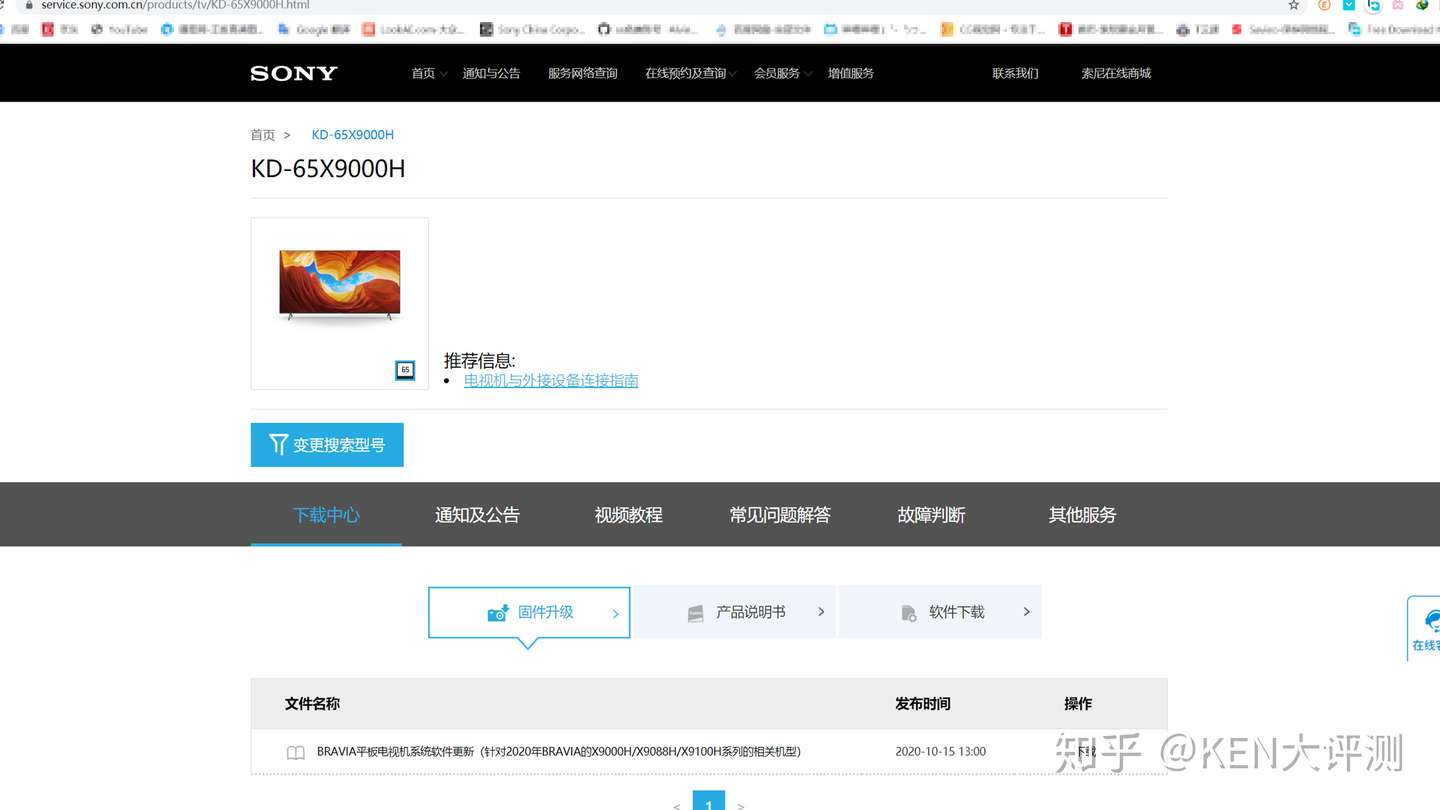Viewport: 1440px width, 810px height.
Task: Bookmark this page with the star icon
Action: (1293, 5)
